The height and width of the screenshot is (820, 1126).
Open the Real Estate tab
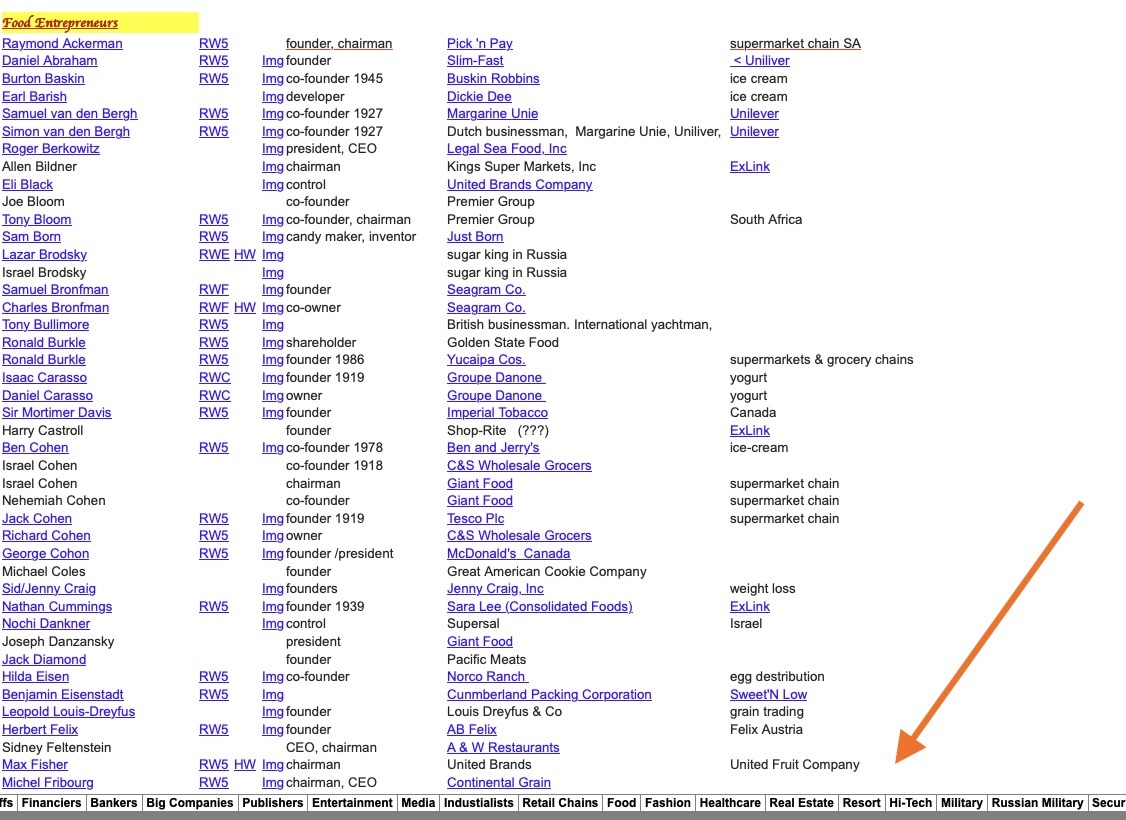[x=801, y=803]
